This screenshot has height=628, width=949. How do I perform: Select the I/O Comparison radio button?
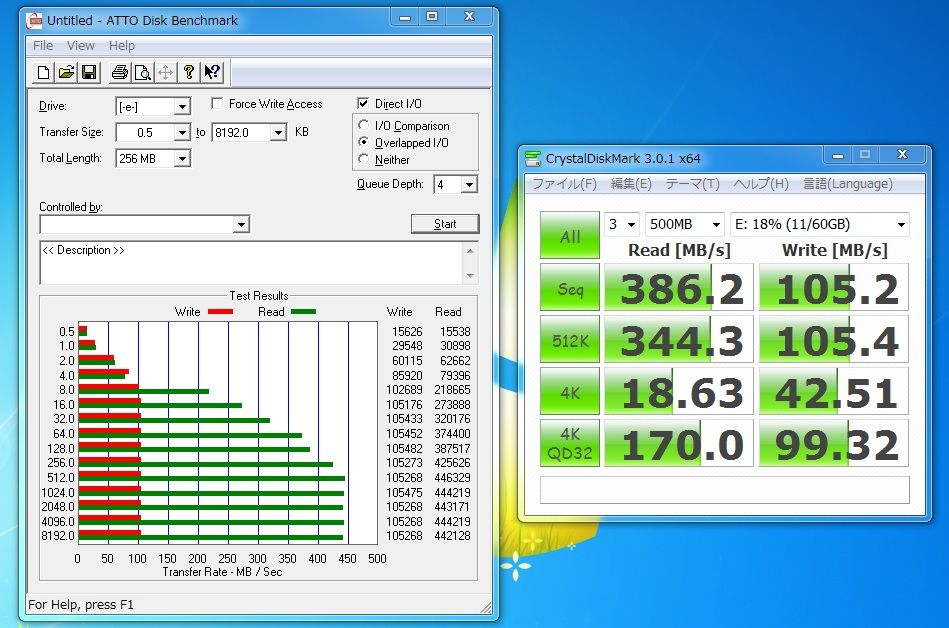click(364, 126)
